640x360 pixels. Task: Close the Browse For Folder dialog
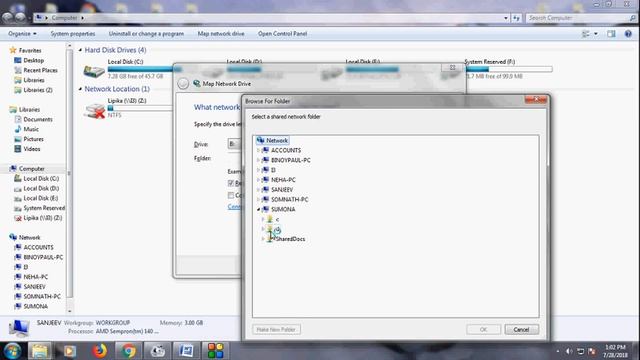click(536, 100)
